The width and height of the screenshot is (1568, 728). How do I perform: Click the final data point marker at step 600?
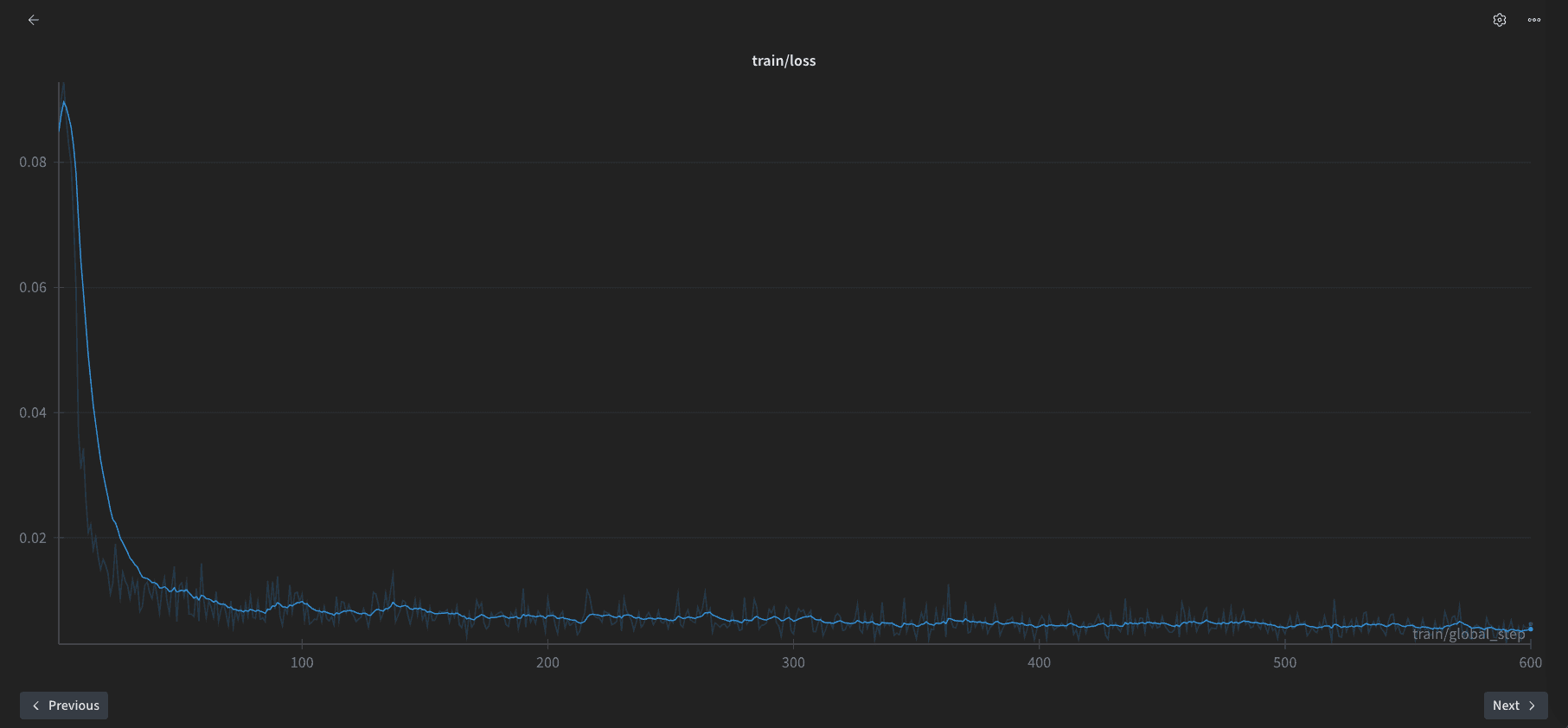[x=1530, y=629]
